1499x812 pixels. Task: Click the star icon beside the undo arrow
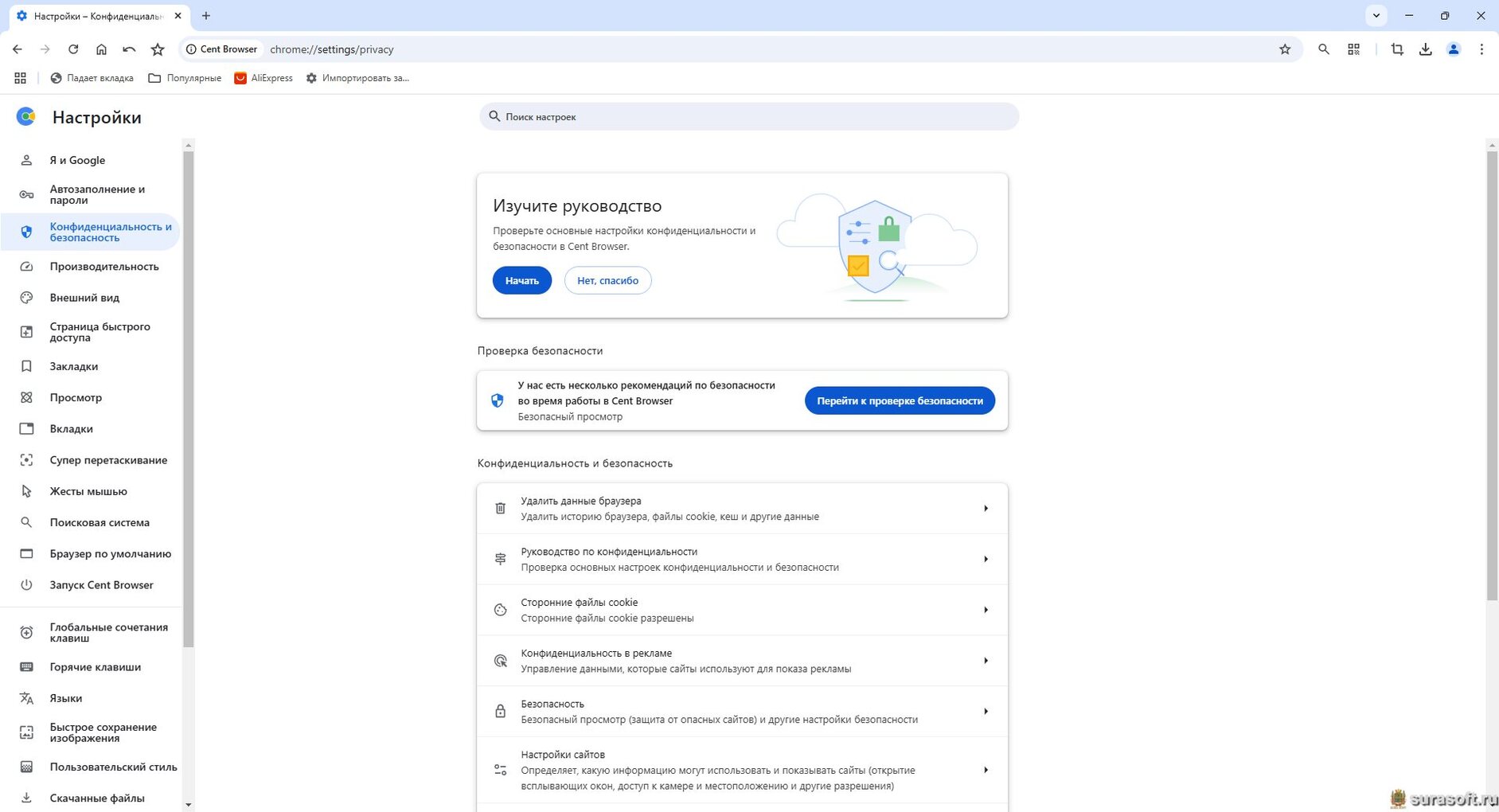158,49
